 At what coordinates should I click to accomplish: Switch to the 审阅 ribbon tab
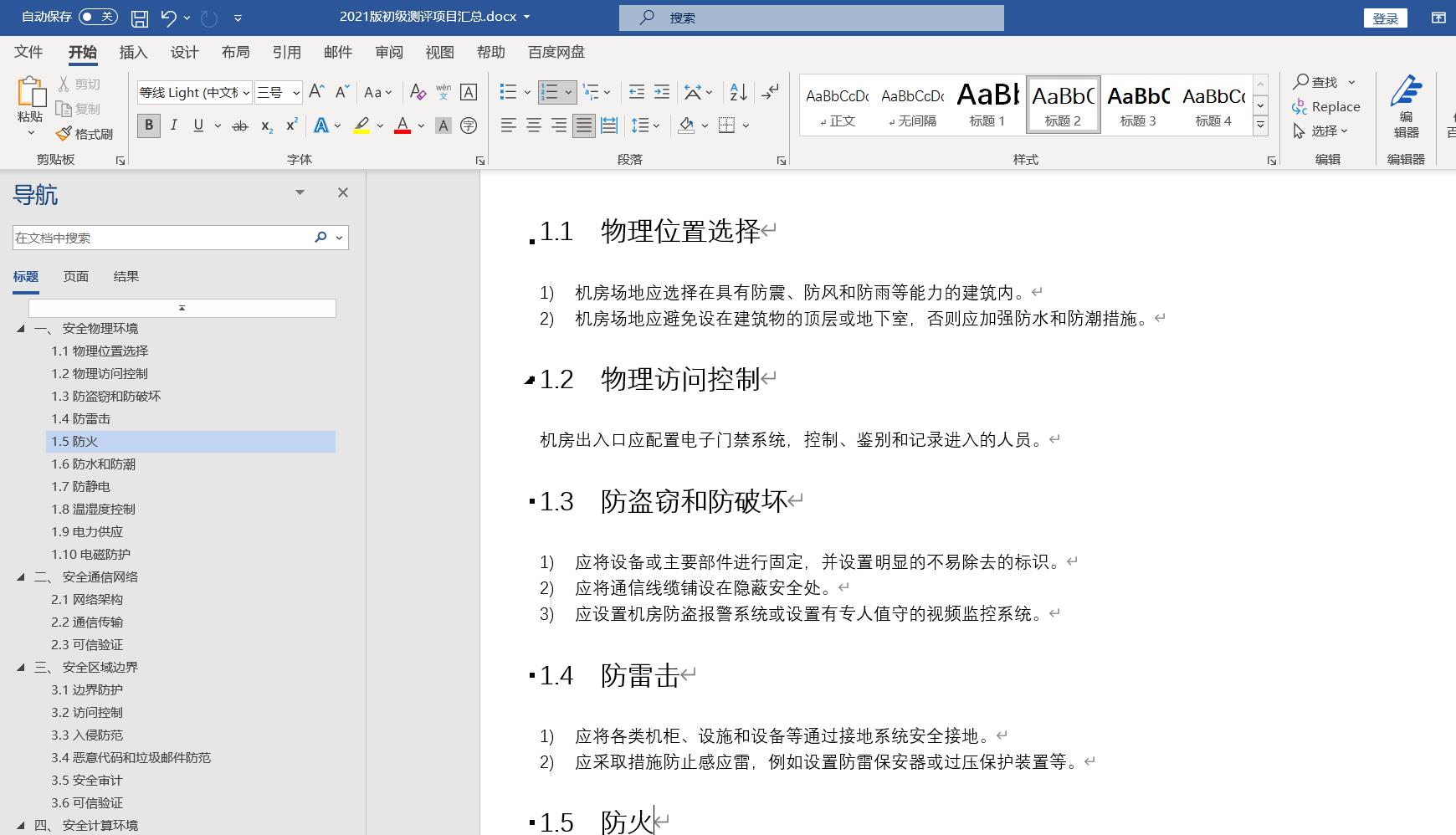[388, 52]
